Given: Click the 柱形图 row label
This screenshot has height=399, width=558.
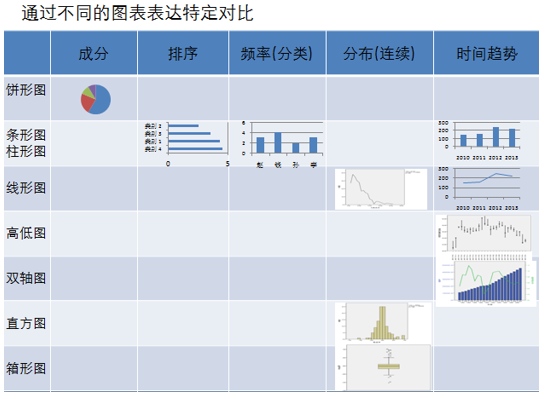Looking at the screenshot, I should click(26, 151).
